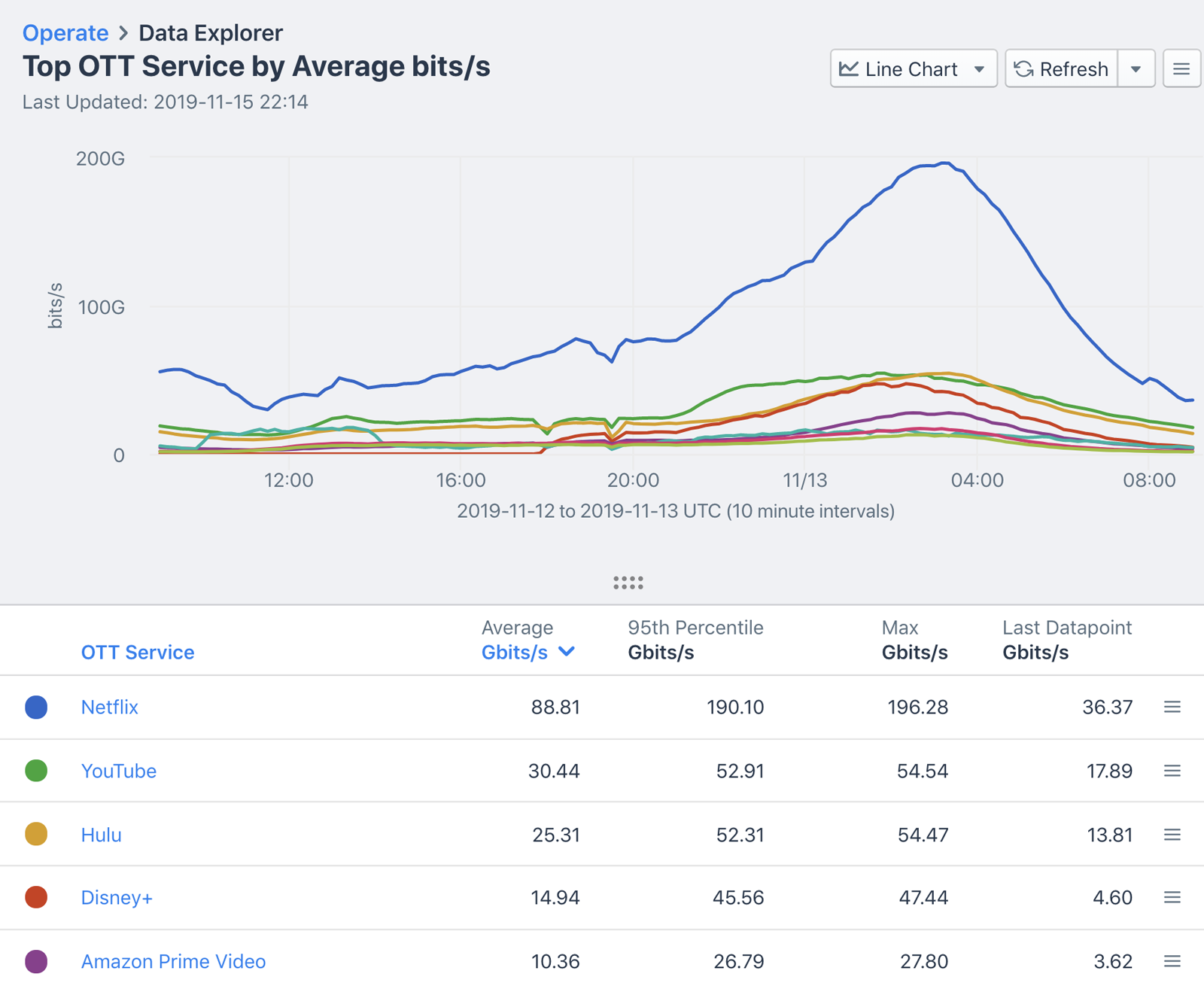Select Disney+ average value 14.94
Screen dimensions: 1204x992
[555, 897]
